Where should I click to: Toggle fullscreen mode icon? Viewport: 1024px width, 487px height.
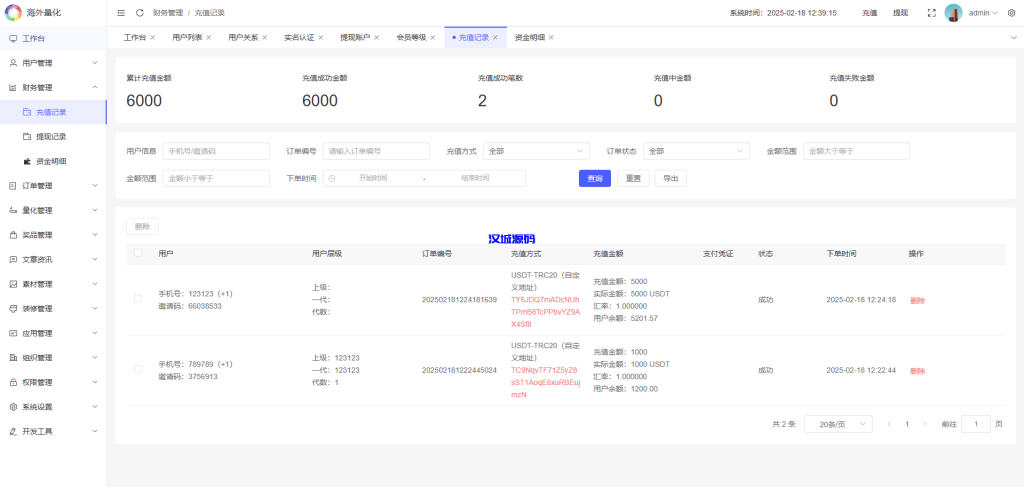(932, 13)
